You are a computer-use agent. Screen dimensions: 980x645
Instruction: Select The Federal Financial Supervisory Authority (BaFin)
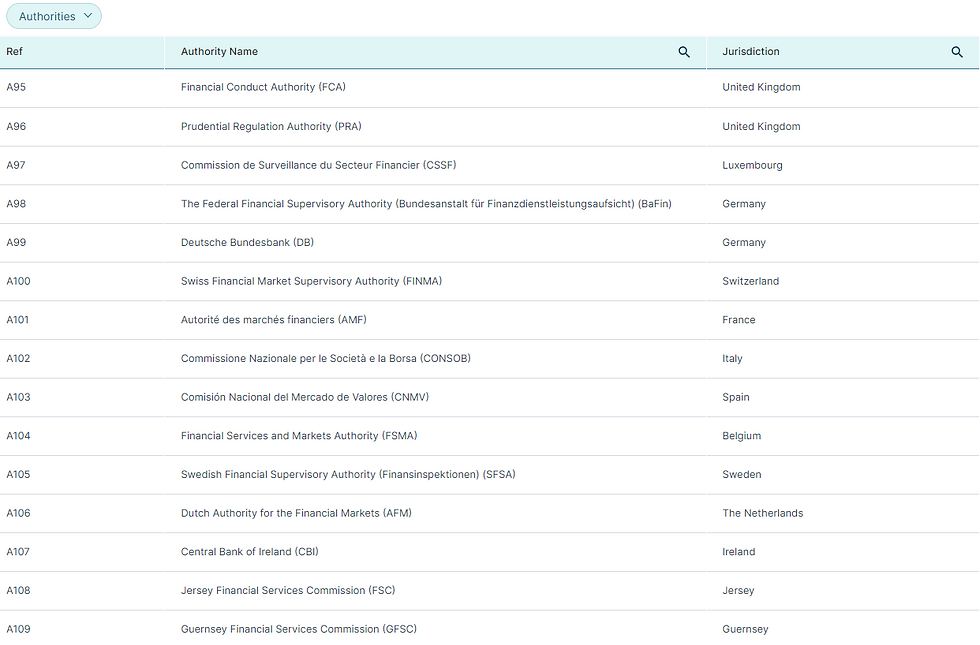(426, 204)
